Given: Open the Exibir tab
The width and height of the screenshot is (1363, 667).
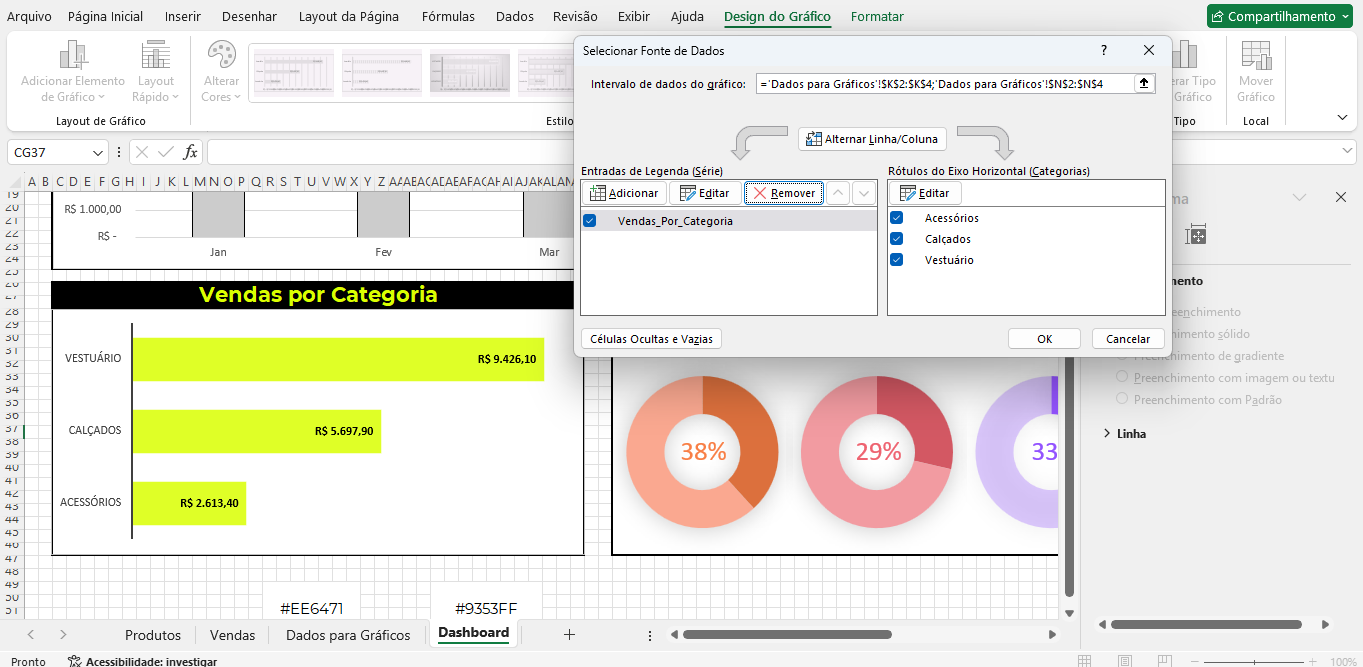Looking at the screenshot, I should point(633,16).
